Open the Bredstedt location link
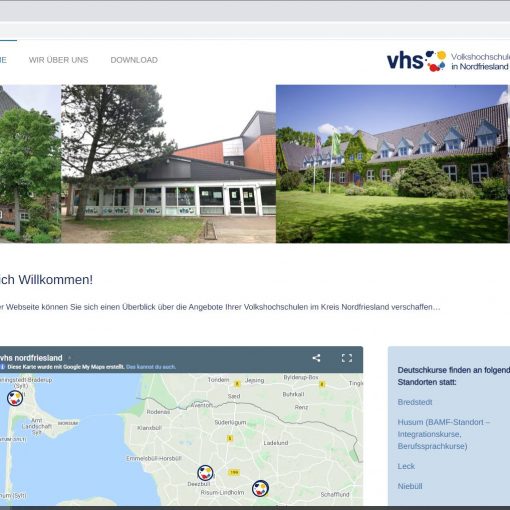 point(415,402)
